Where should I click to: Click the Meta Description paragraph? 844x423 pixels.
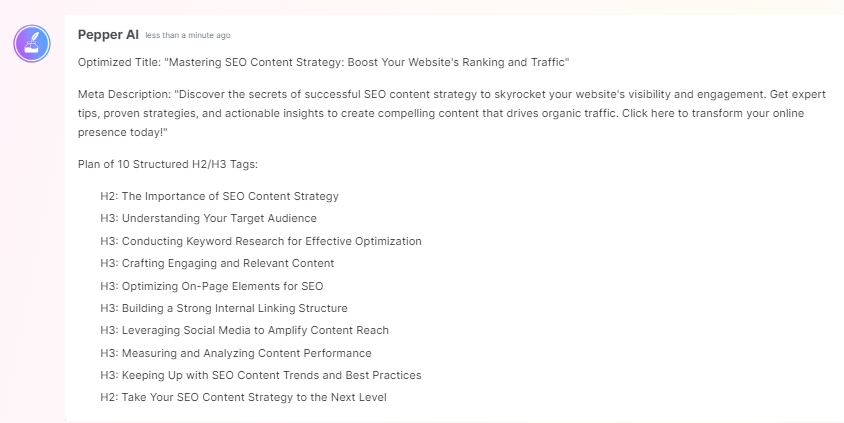click(x=452, y=113)
